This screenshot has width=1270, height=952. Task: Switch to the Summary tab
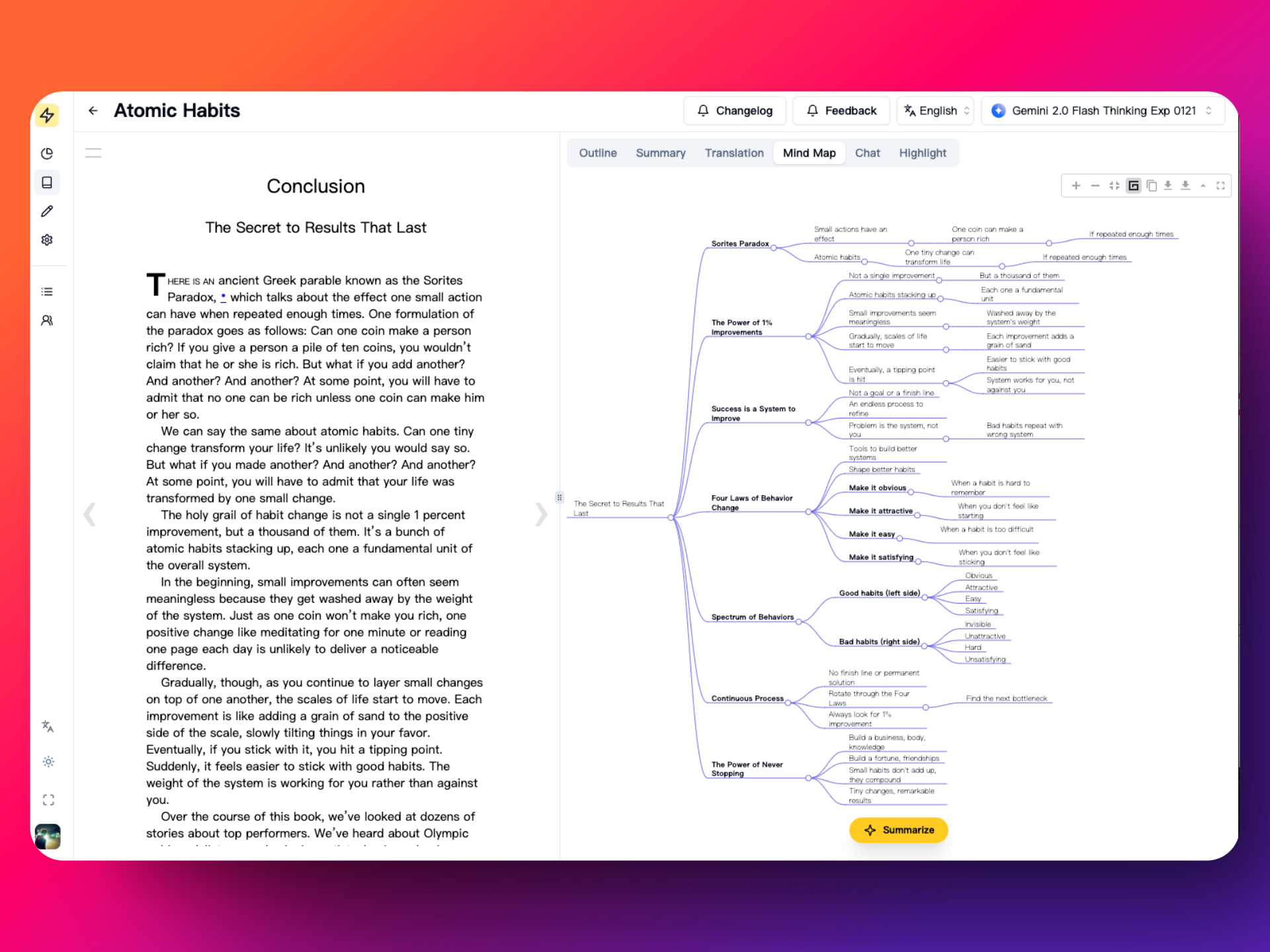coord(660,153)
